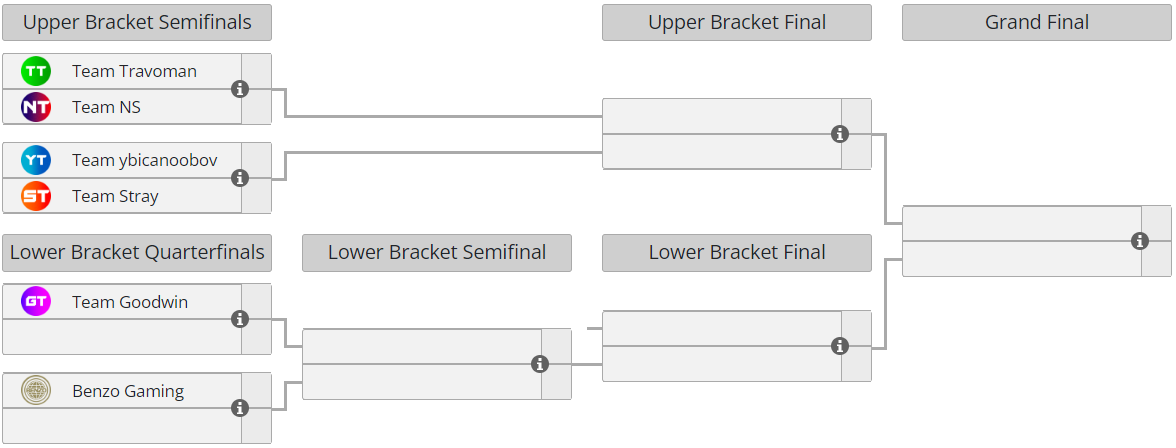This screenshot has width=1176, height=448.
Task: Click the Upper Bracket Semifinals header
Action: pos(137,22)
